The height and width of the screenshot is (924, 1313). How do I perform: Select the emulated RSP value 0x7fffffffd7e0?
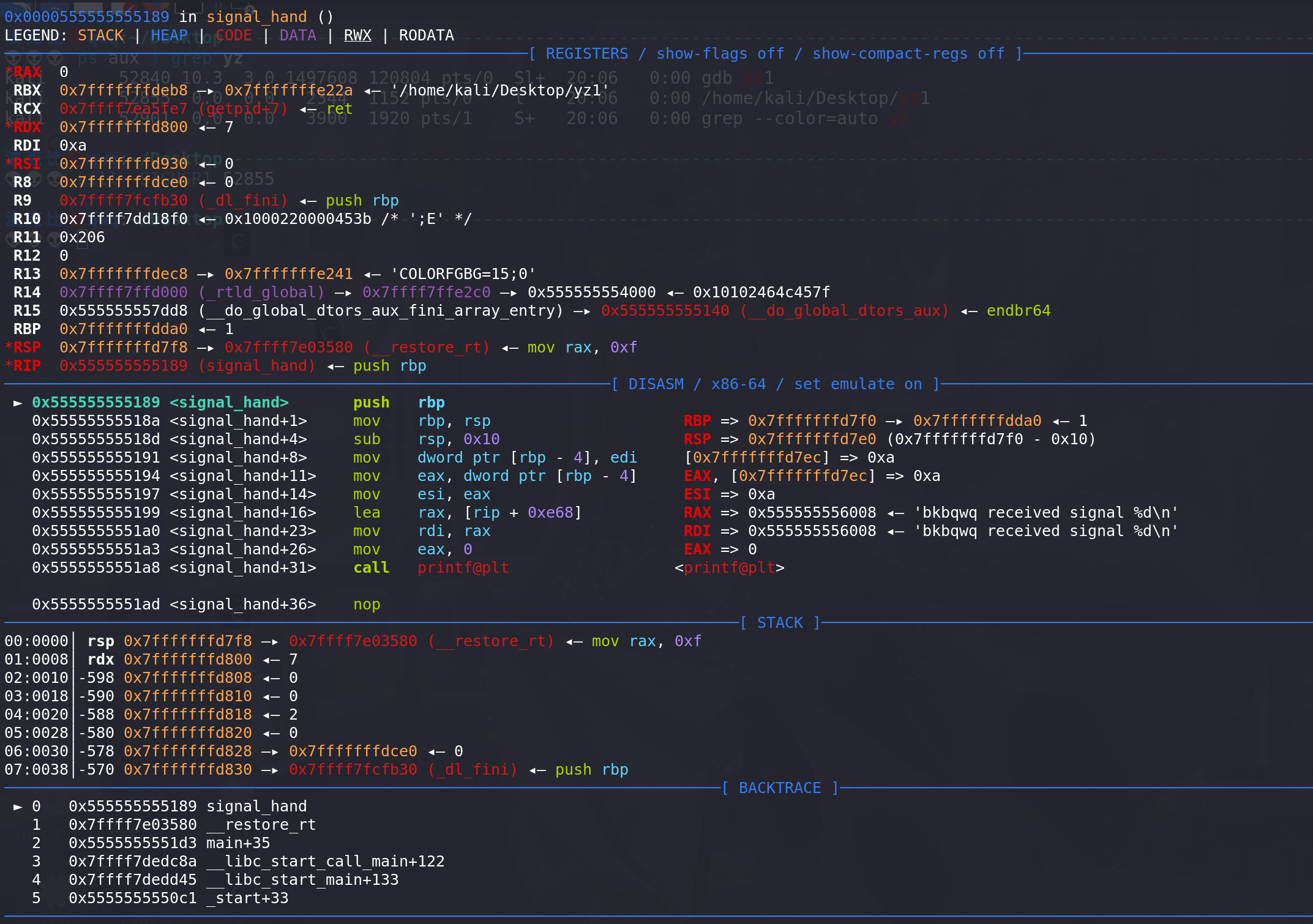(812, 439)
